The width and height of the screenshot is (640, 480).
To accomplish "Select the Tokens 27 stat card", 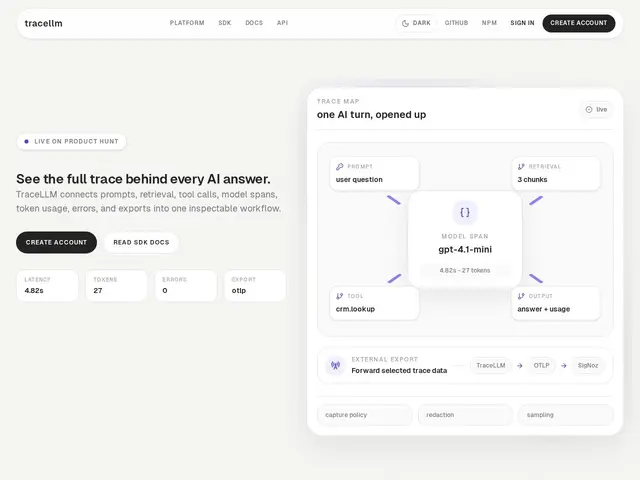I will click(x=116, y=285).
